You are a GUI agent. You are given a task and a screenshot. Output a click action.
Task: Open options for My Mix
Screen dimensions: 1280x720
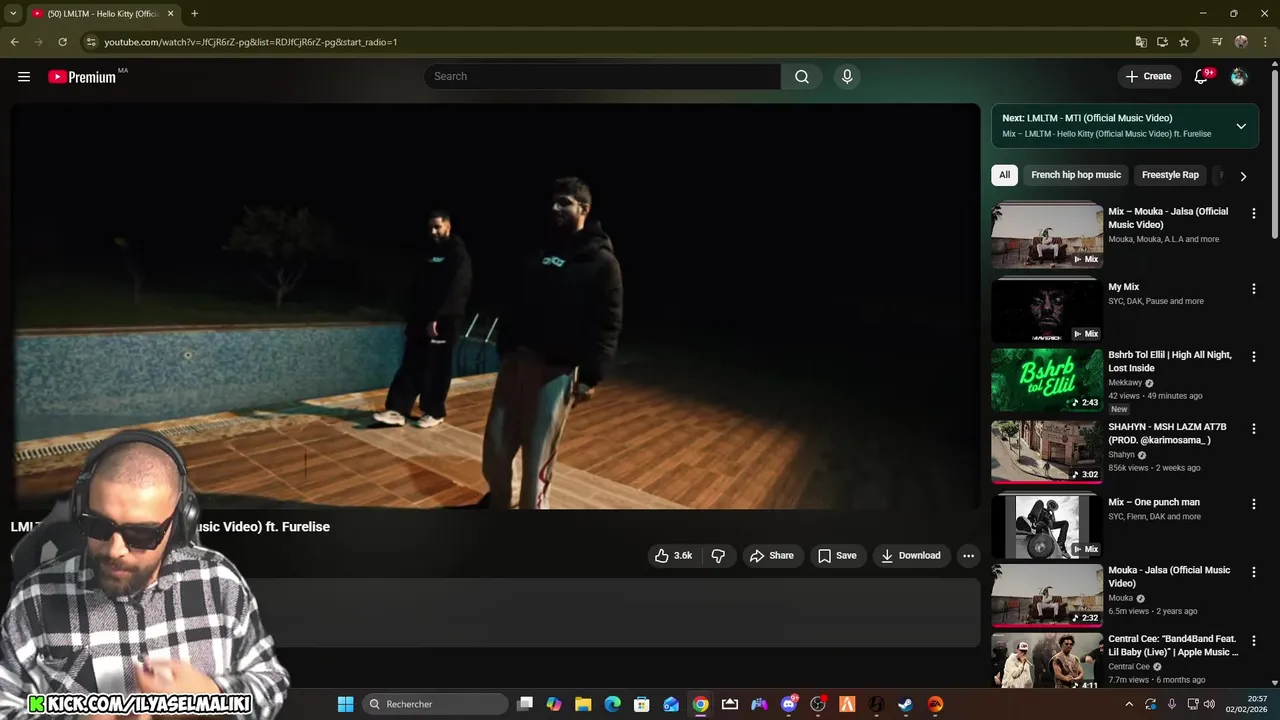point(1254,289)
